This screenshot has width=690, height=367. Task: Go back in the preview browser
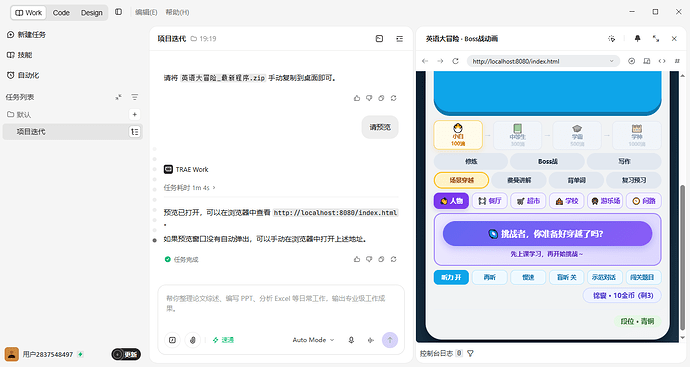tap(425, 61)
